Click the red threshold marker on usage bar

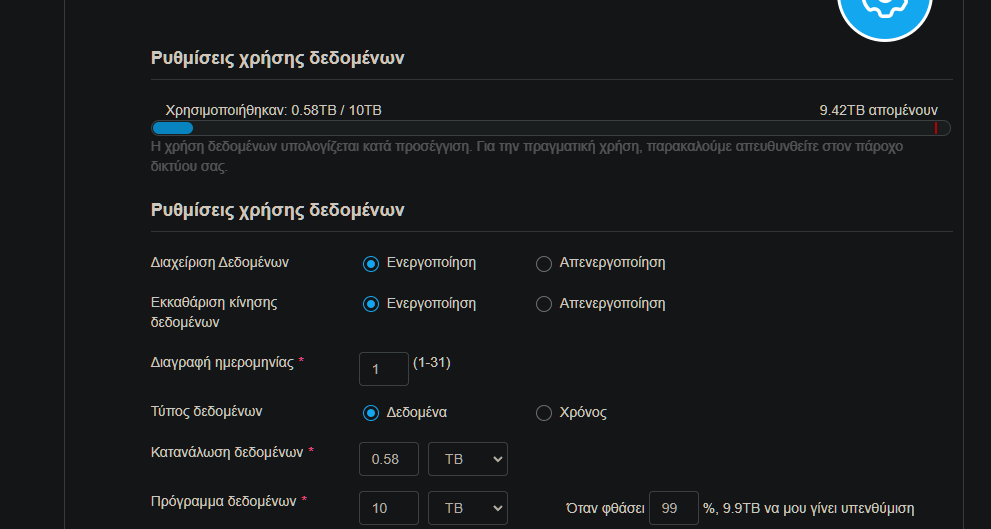pyautogui.click(x=936, y=128)
